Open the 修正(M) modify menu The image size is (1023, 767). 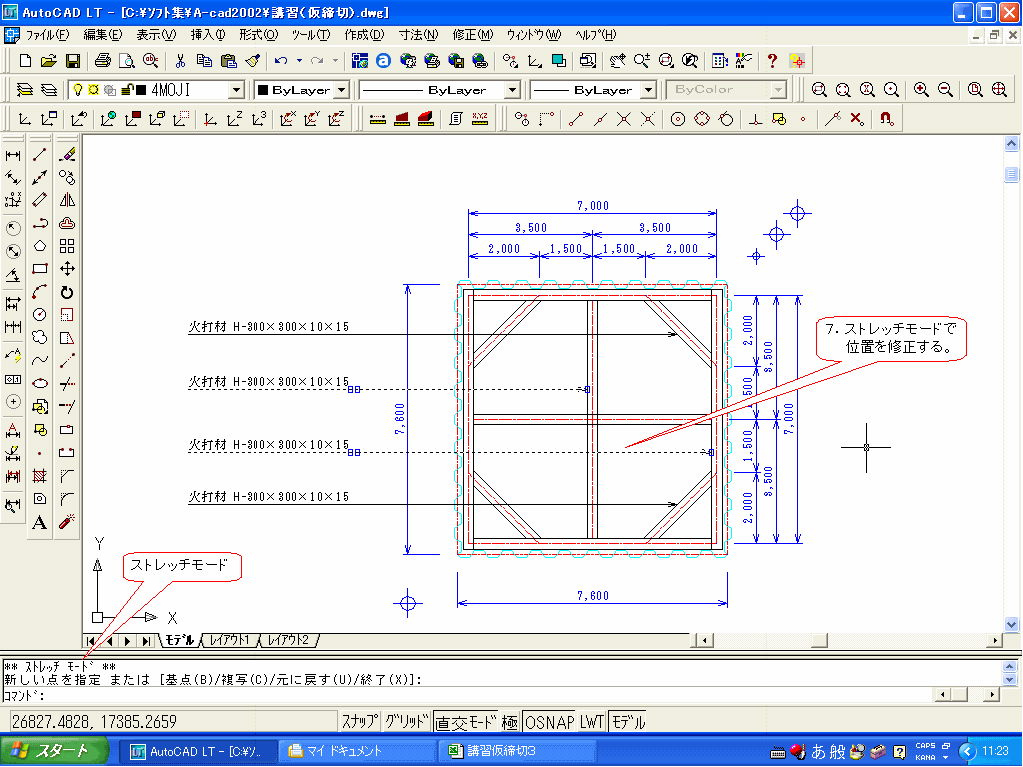point(472,35)
